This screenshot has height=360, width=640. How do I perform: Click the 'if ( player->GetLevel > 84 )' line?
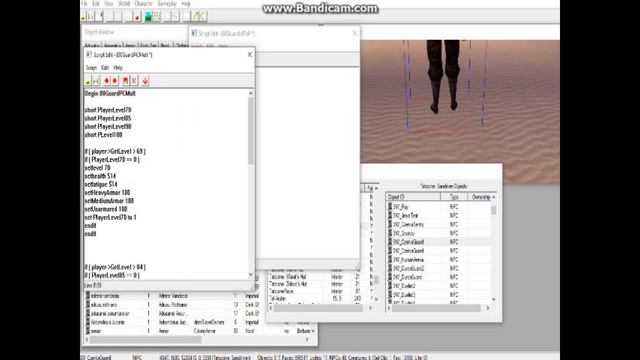click(x=115, y=267)
